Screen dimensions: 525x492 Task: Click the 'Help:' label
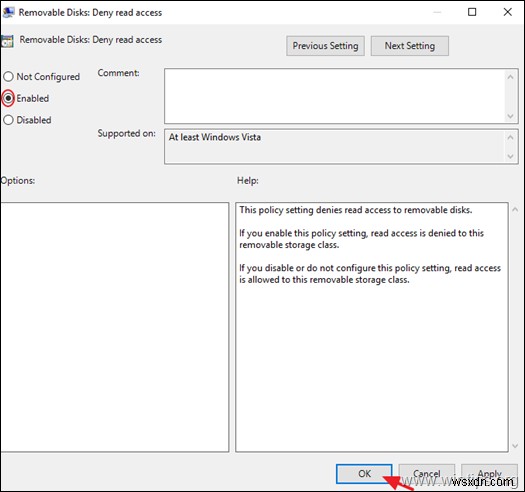[x=248, y=181]
